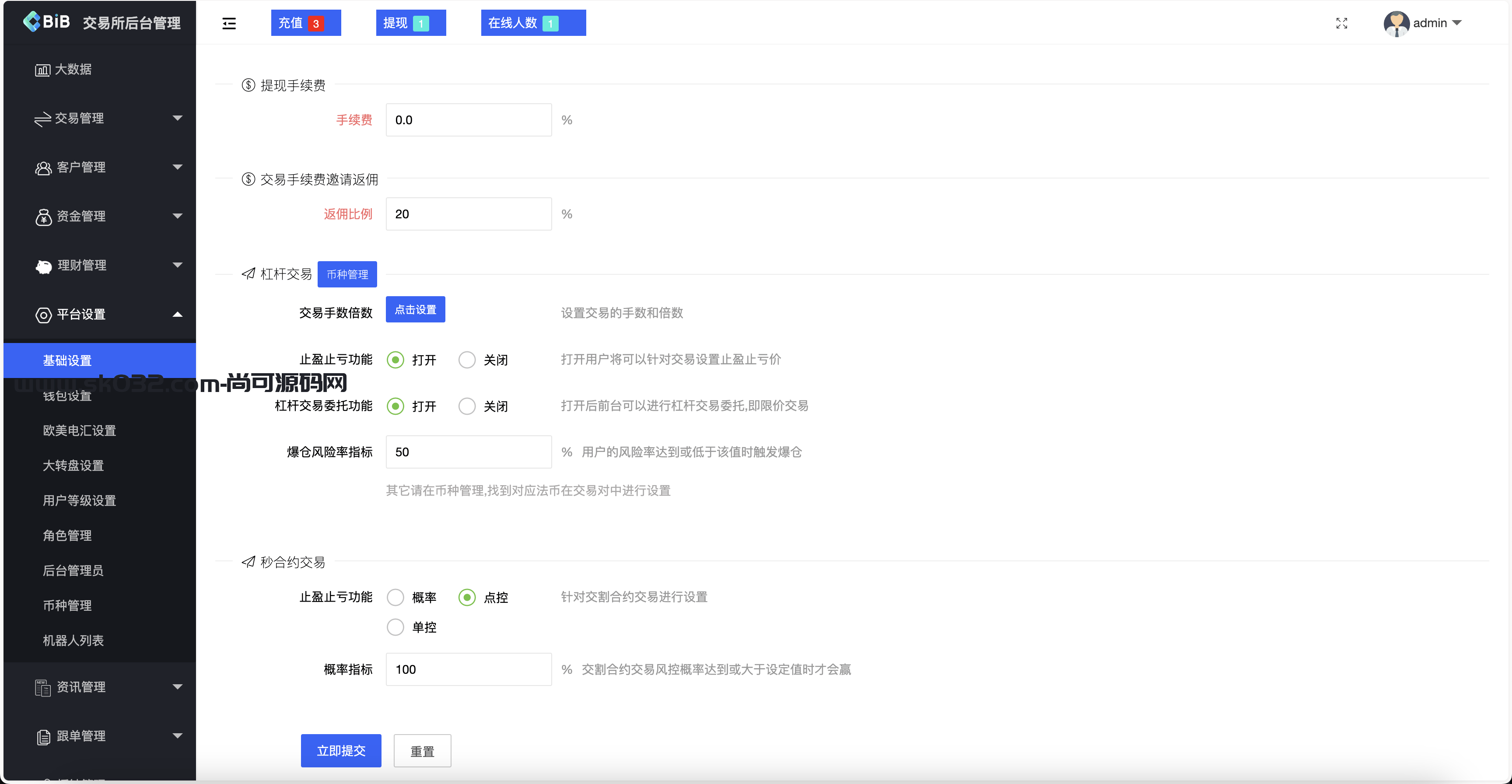1512x784 pixels.
Task: Open 币种管理 in the sidebar submenu
Action: coord(100,605)
